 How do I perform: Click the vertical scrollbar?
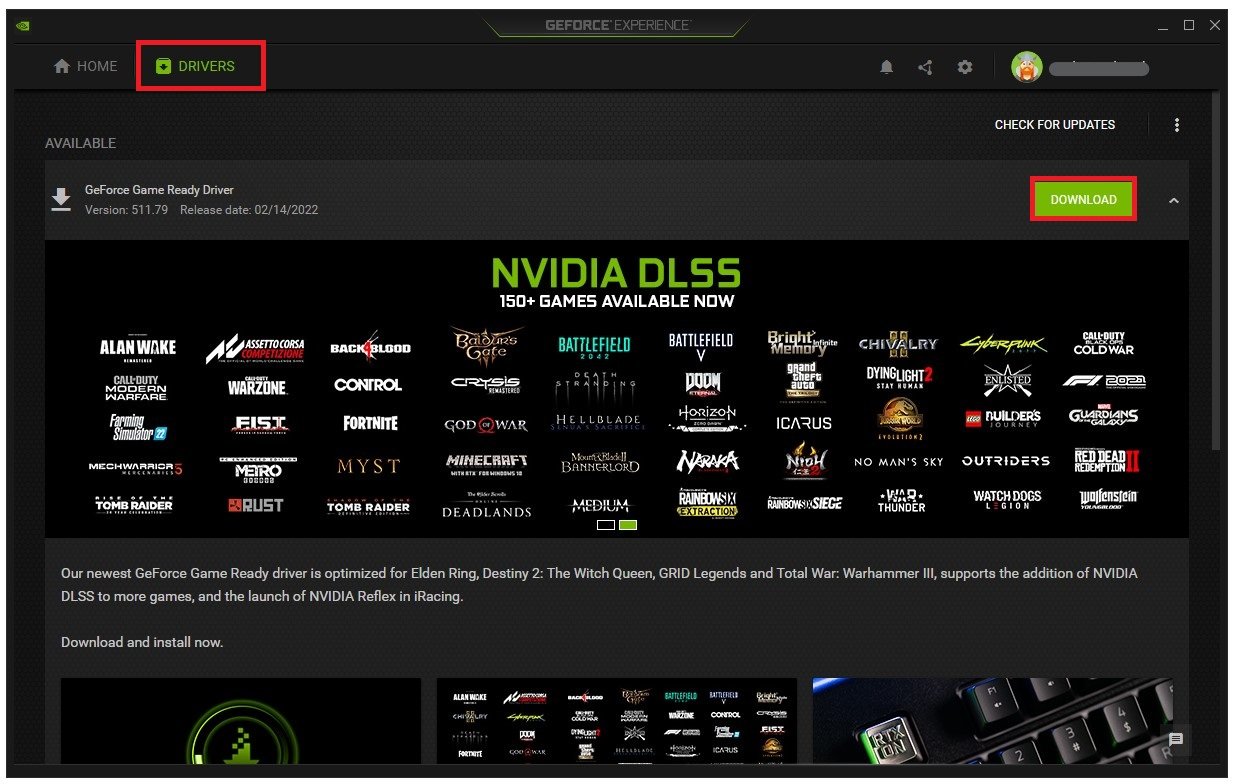(1216, 270)
